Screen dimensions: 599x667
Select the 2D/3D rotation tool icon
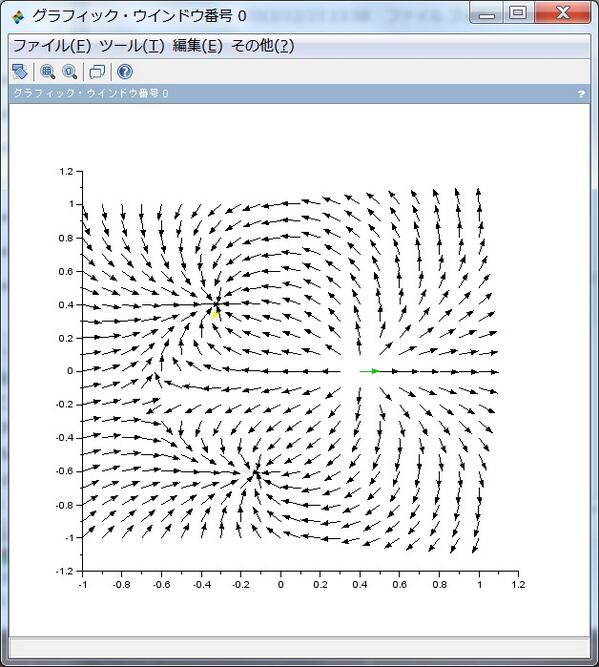[x=20, y=71]
